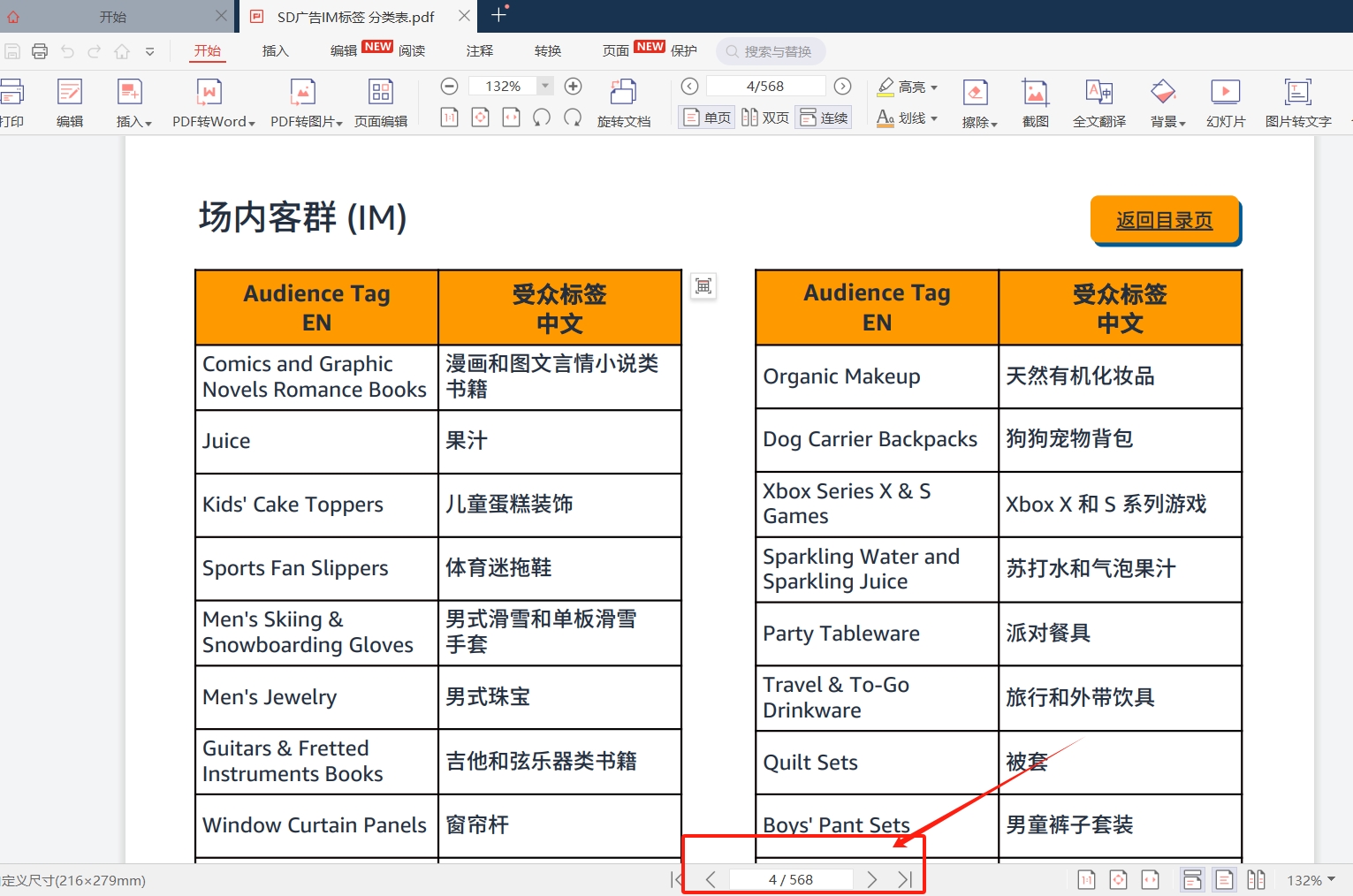
Task: Activate 单页 single page view
Action: point(705,117)
